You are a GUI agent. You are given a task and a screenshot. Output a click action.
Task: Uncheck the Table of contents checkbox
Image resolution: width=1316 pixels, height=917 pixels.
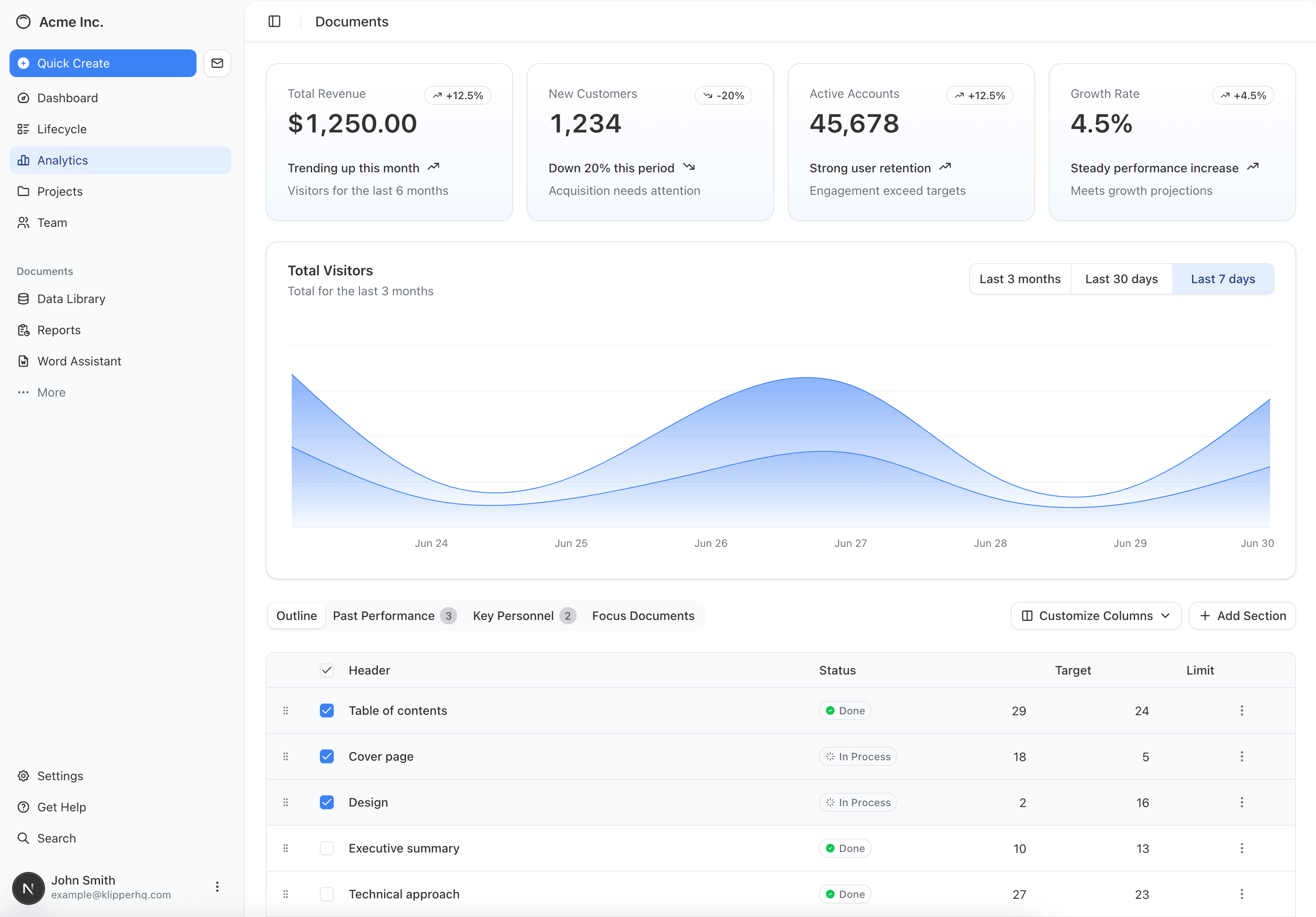327,710
